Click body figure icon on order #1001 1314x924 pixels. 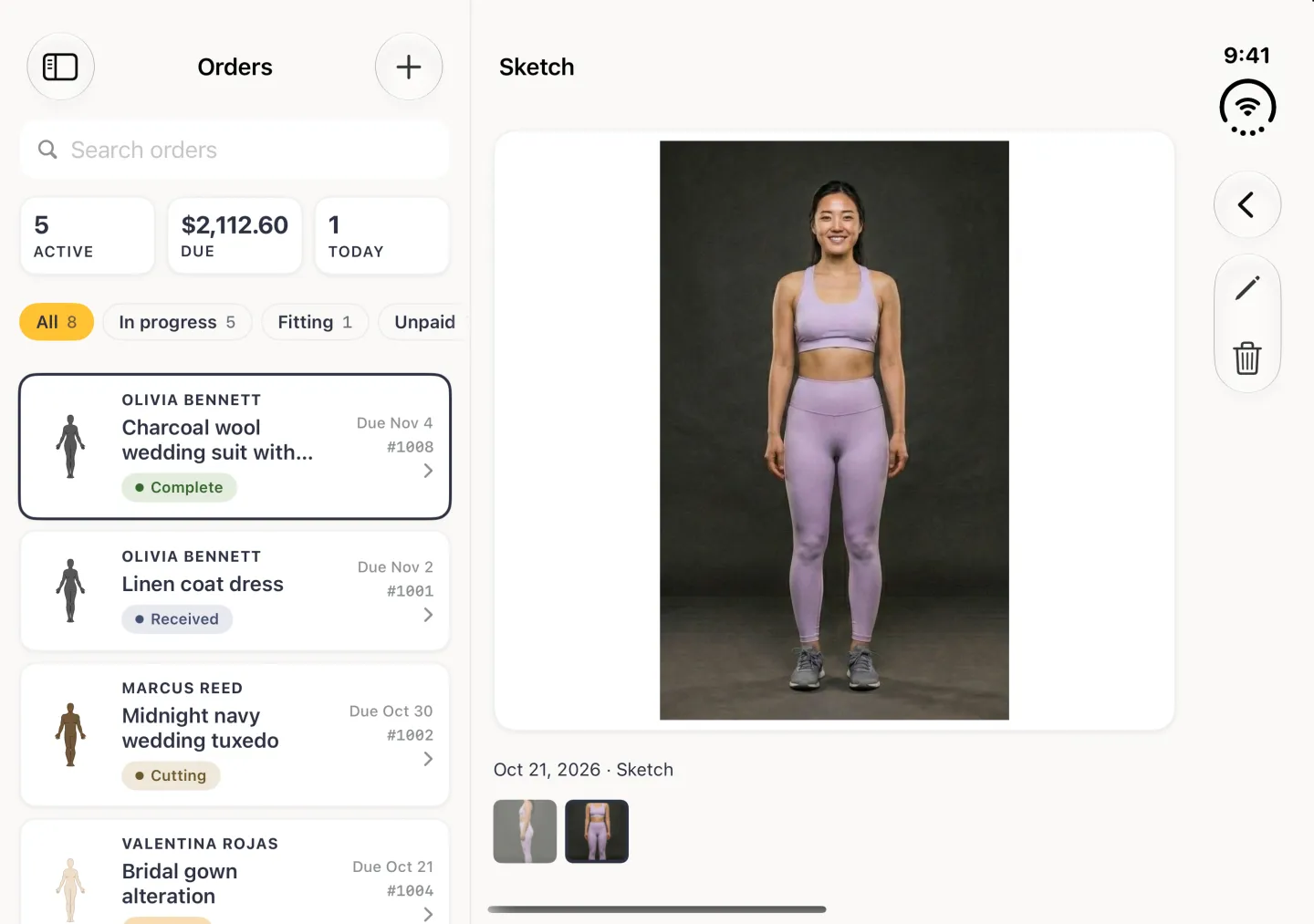tap(70, 590)
